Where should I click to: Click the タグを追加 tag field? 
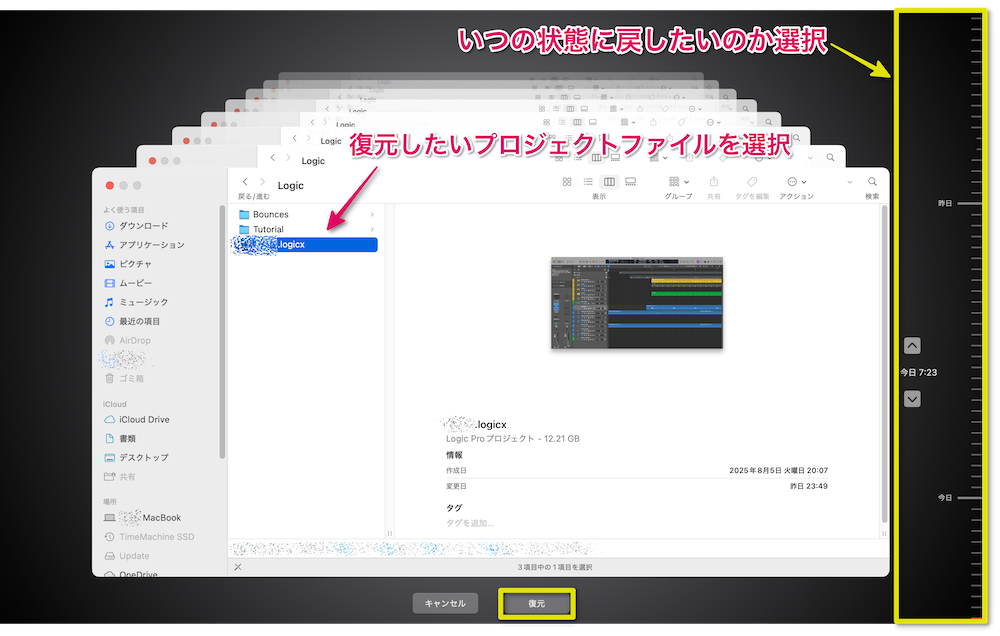pos(470,523)
